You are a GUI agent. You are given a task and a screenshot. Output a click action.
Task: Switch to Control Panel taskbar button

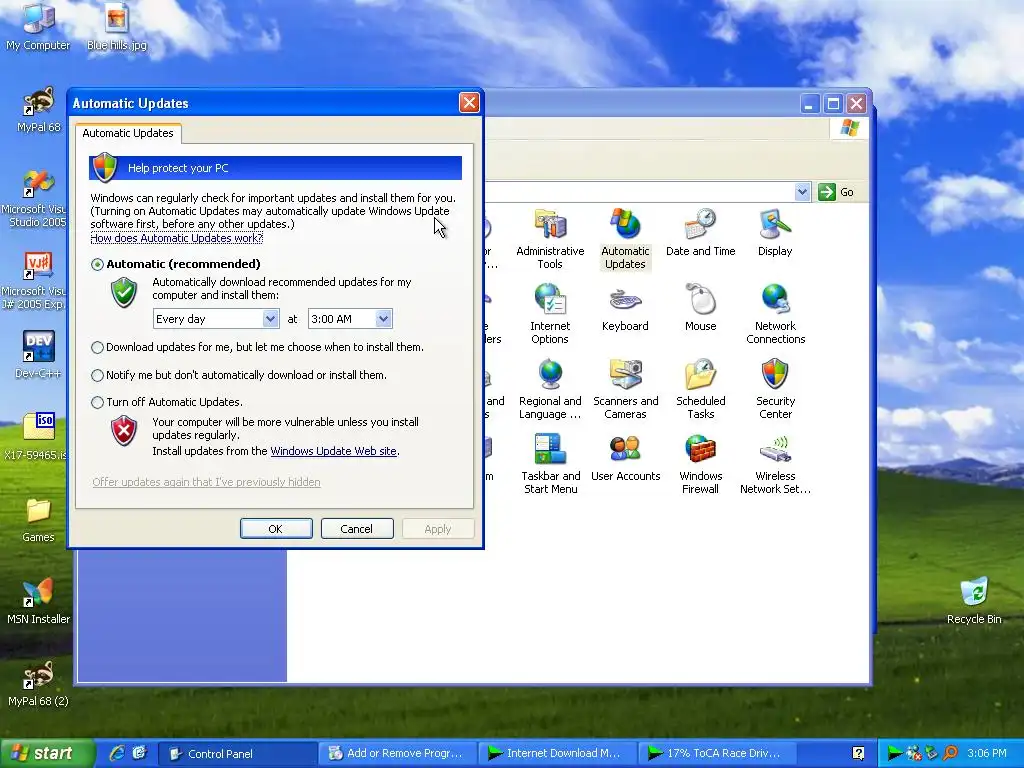click(238, 754)
